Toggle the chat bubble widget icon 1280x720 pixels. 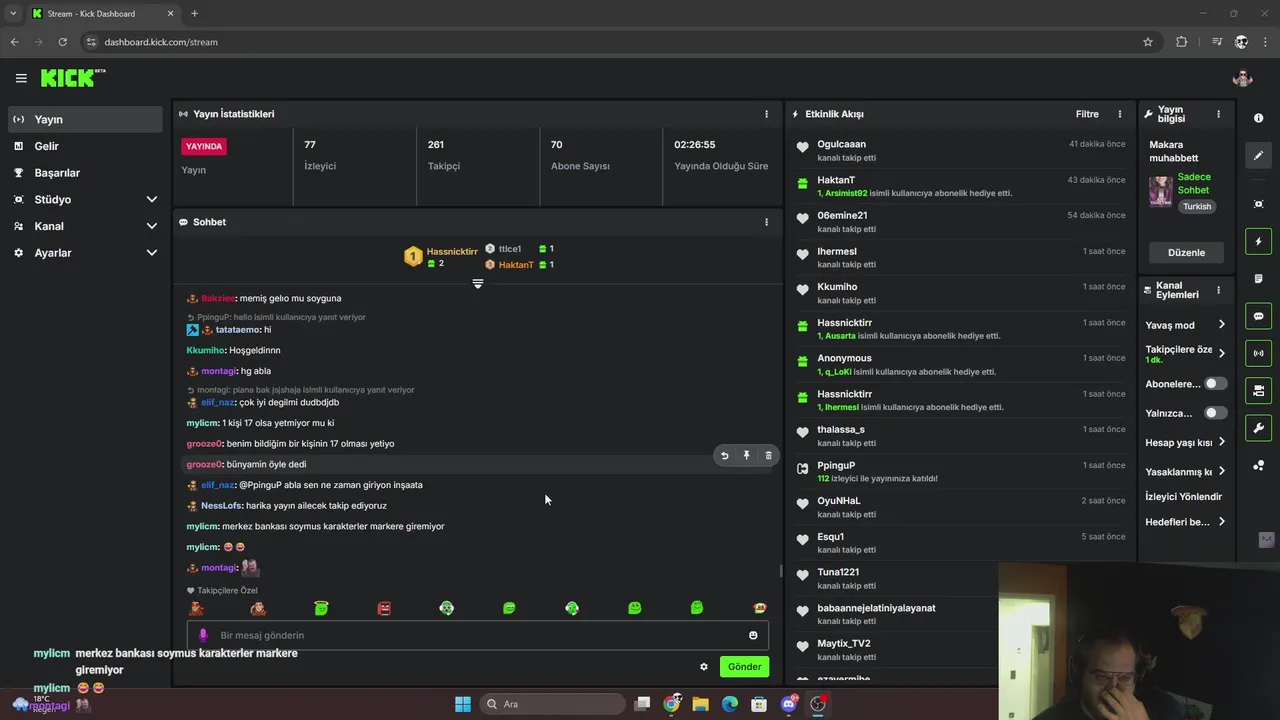tap(1258, 316)
